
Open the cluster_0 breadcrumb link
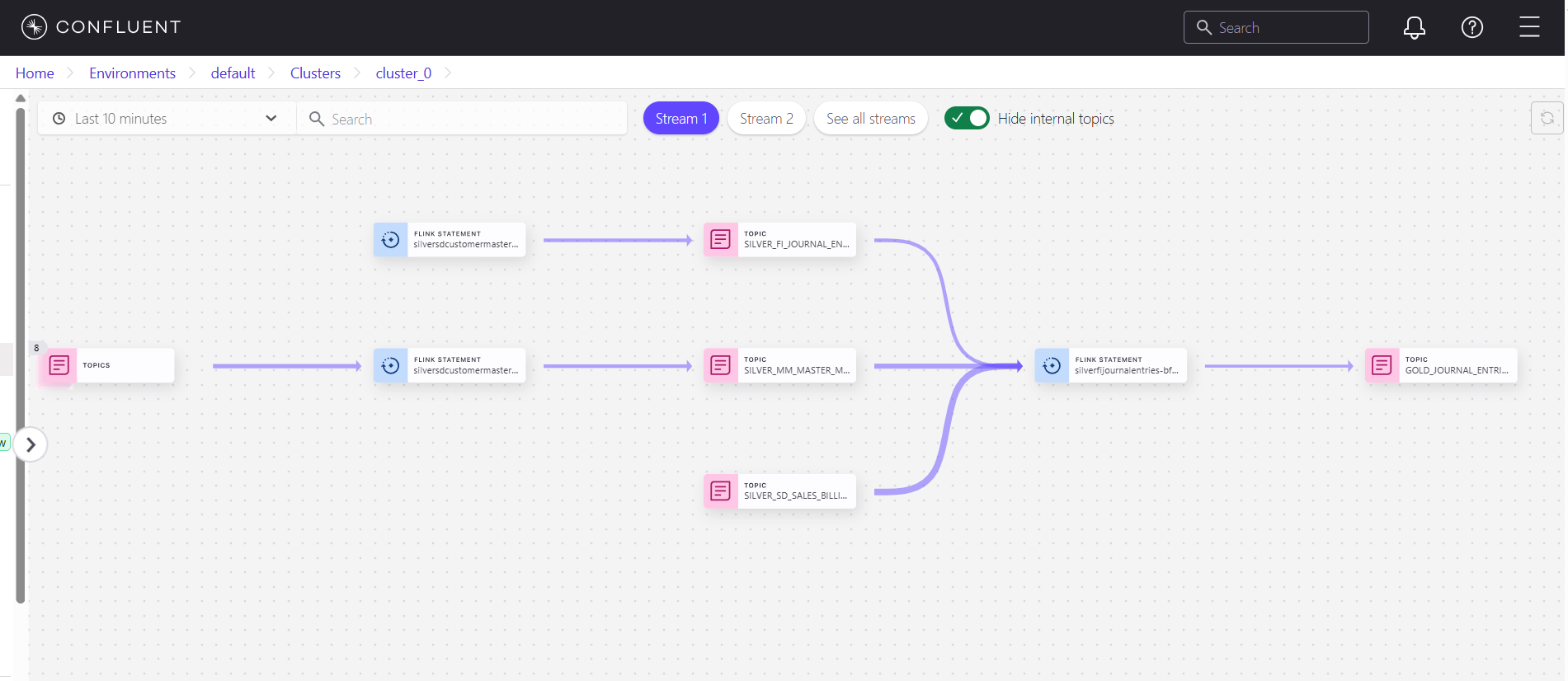403,73
